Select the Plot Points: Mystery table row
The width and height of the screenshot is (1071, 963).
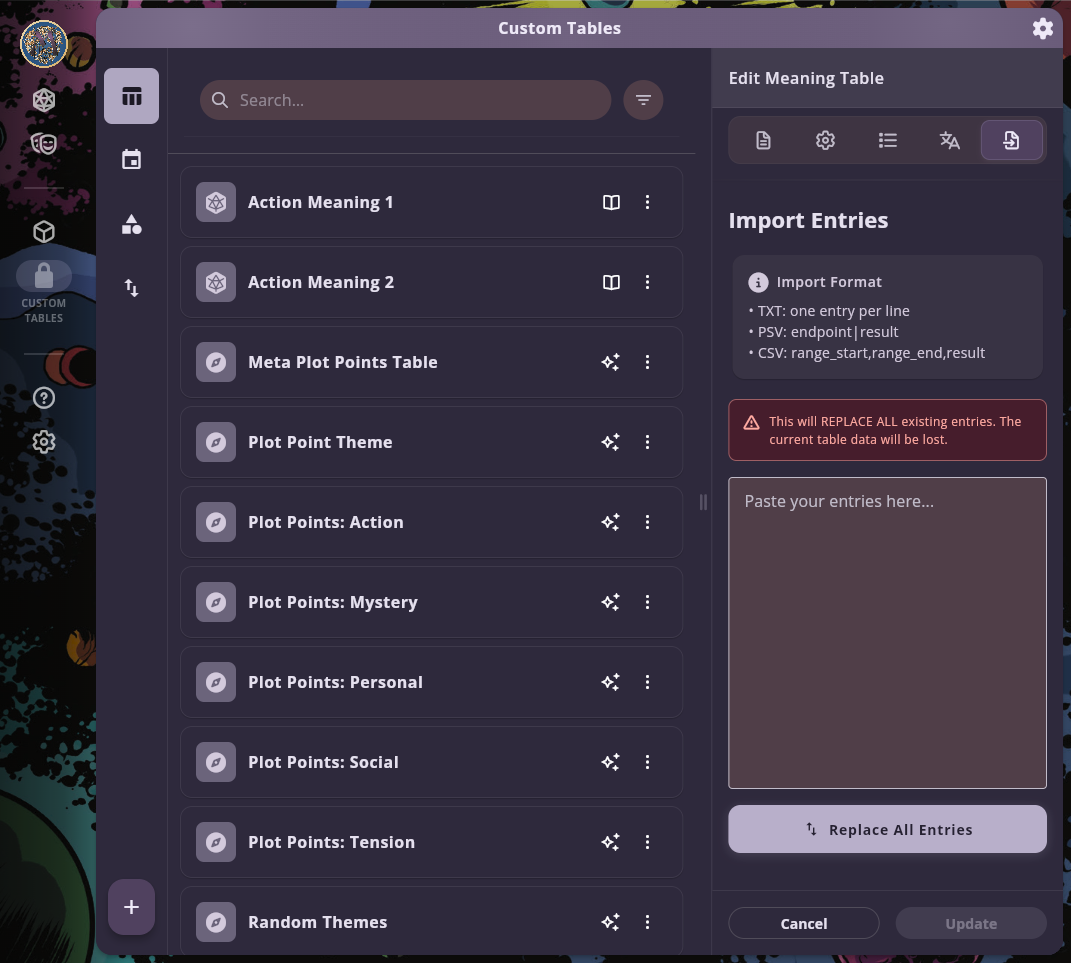tap(431, 602)
